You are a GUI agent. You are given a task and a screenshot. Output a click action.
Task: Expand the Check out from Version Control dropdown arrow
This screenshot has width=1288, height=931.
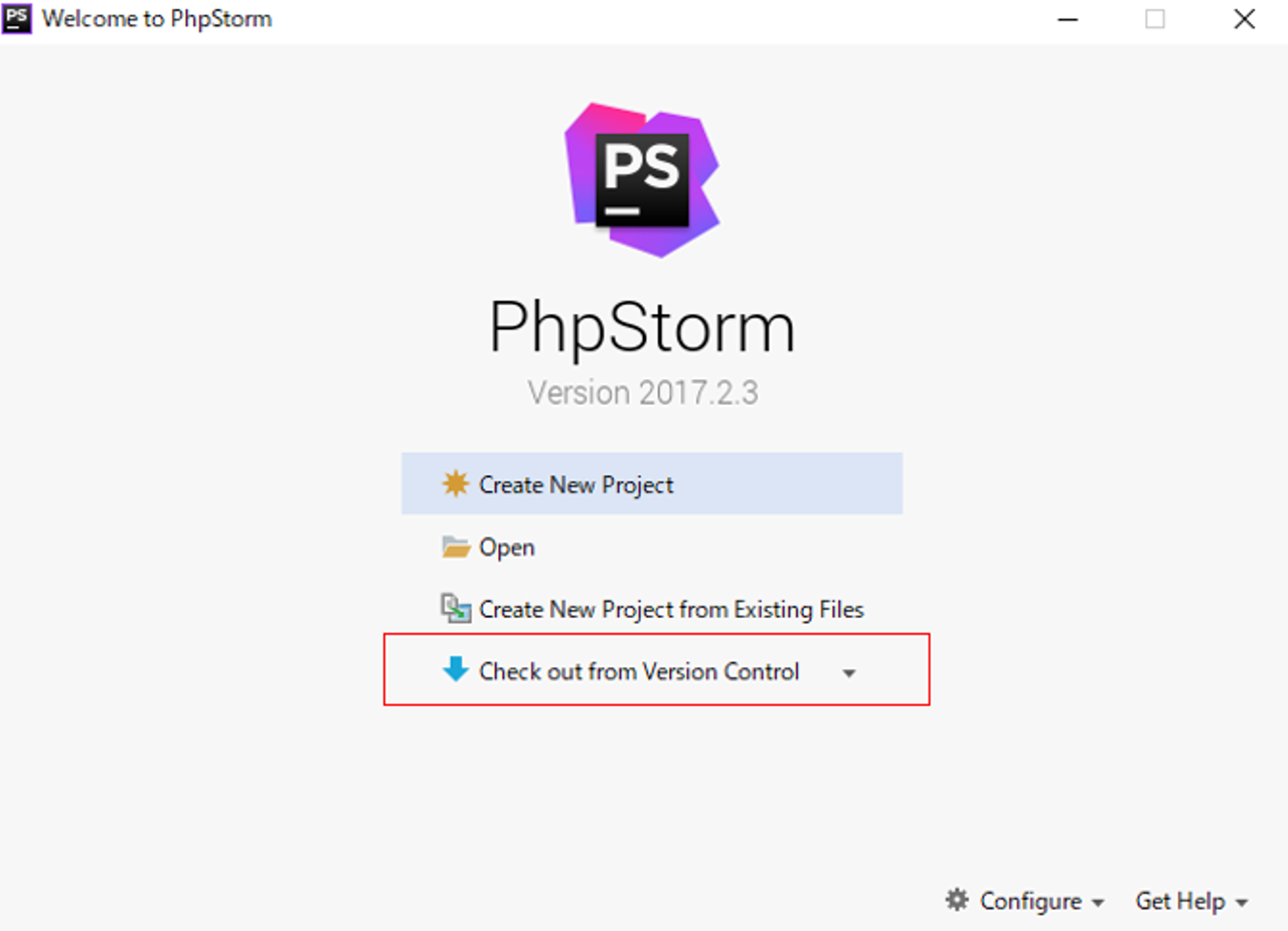tap(849, 673)
